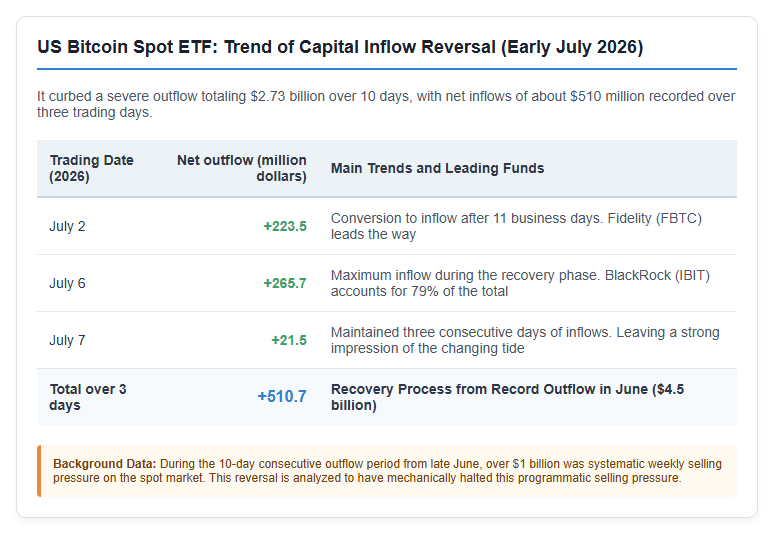The width and height of the screenshot is (774, 537).
Task: Click the +510.7 total value in blue
Action: pos(282,396)
